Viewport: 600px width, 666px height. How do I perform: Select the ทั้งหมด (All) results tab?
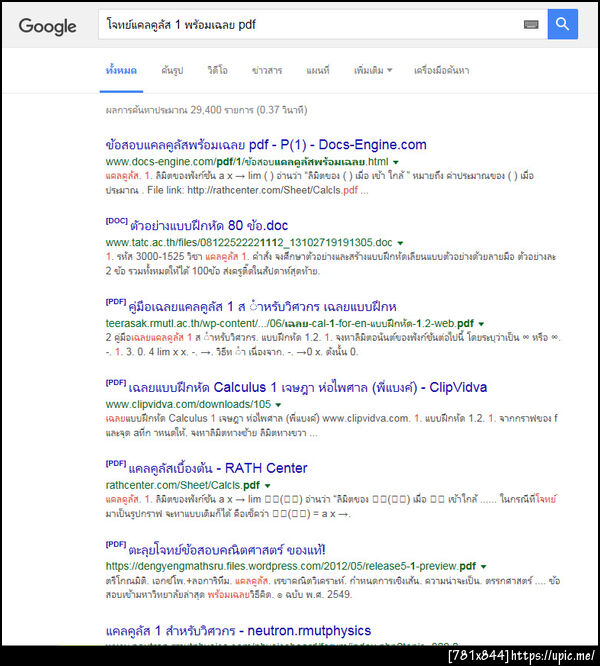[121, 70]
